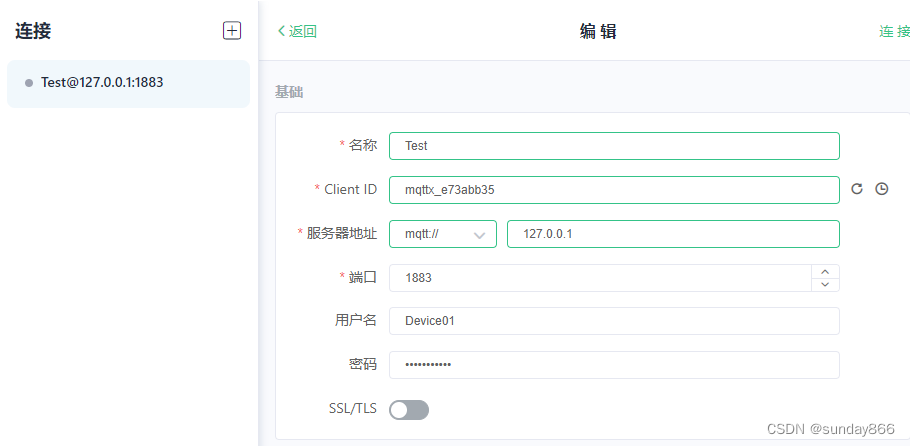Regenerate the Client ID with refresh icon
This screenshot has width=910, height=446.
(857, 189)
